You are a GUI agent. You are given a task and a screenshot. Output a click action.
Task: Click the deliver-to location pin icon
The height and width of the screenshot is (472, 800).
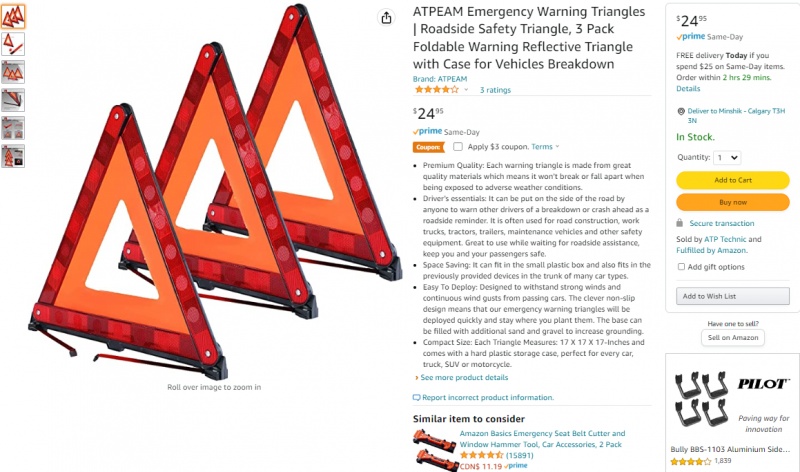681,111
